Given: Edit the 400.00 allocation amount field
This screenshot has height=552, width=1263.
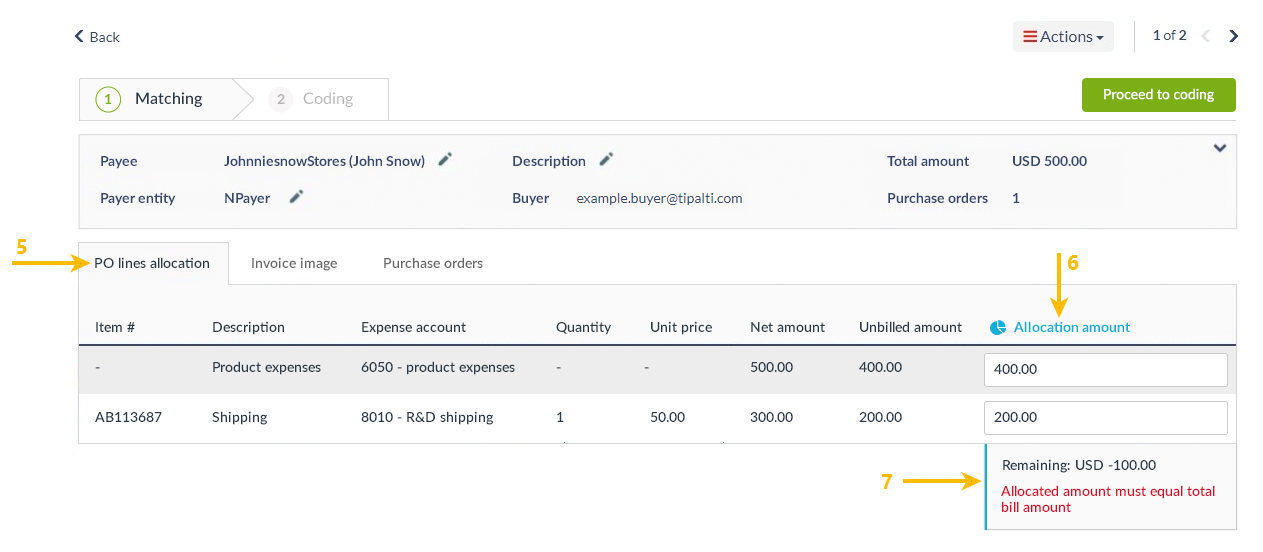Looking at the screenshot, I should click(x=1106, y=369).
